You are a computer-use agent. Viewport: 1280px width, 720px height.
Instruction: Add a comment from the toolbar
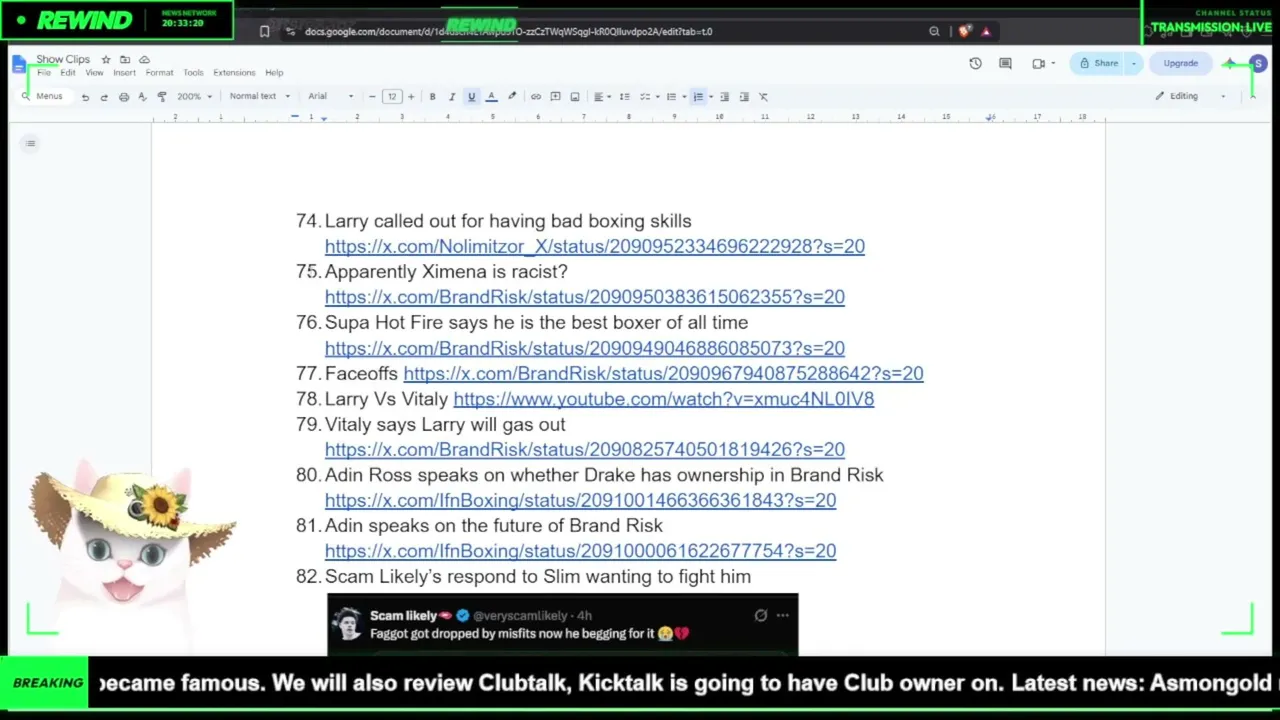click(555, 97)
